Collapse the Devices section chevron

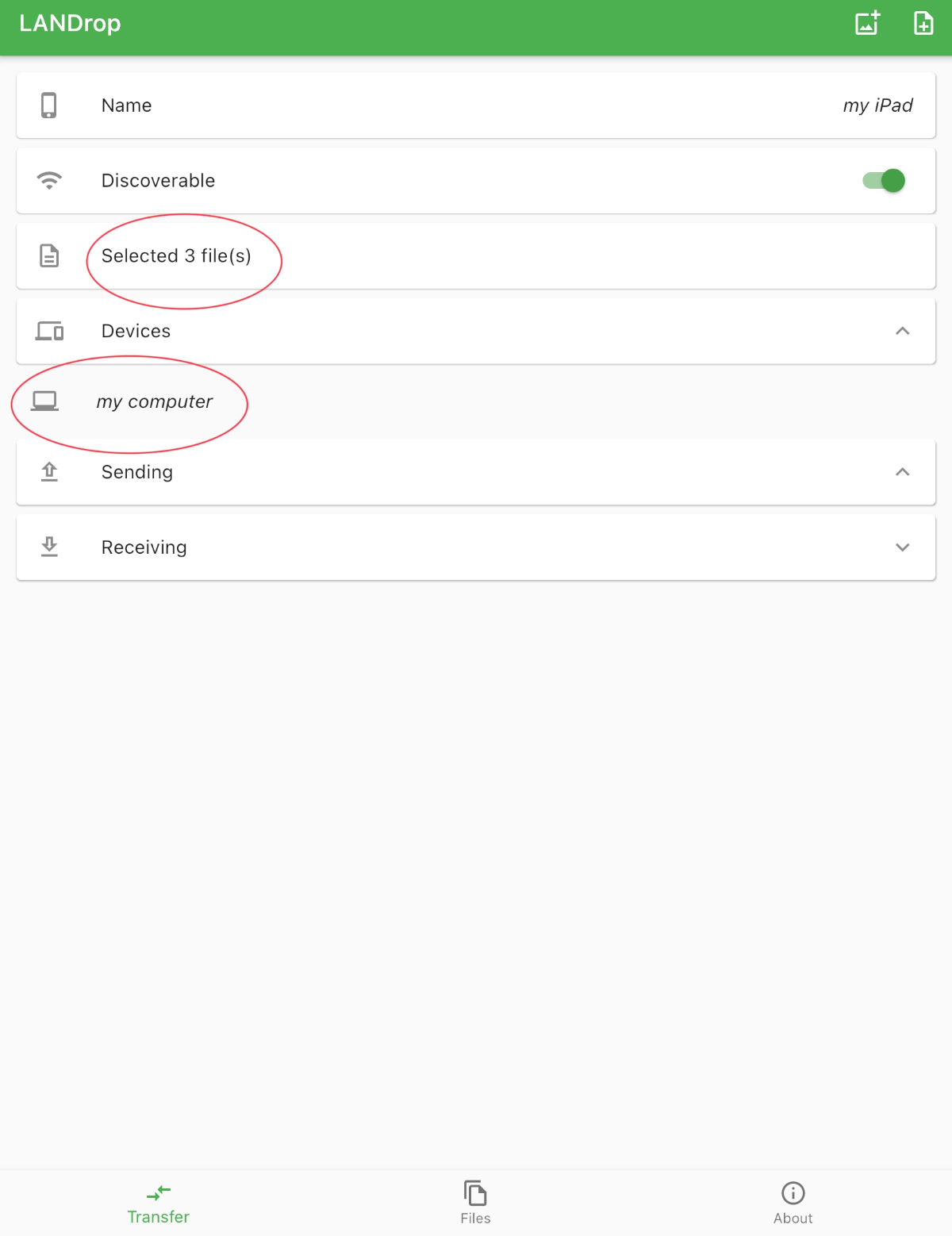pyautogui.click(x=902, y=331)
